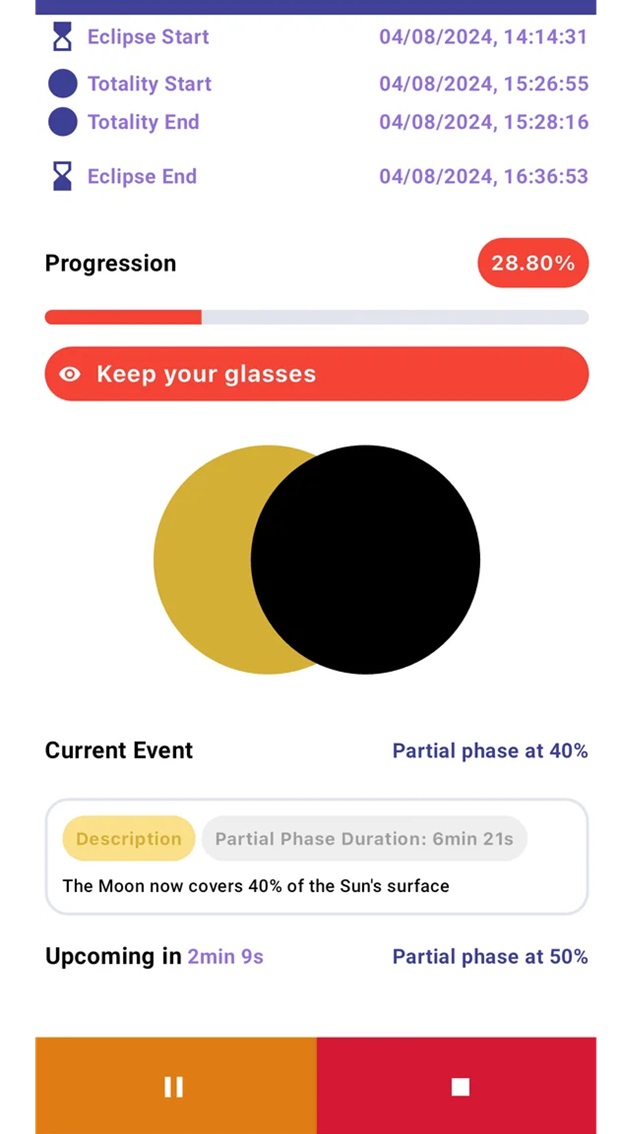Image resolution: width=620 pixels, height=1134 pixels.
Task: Click the Keep your glasses banner
Action: pyautogui.click(x=316, y=374)
